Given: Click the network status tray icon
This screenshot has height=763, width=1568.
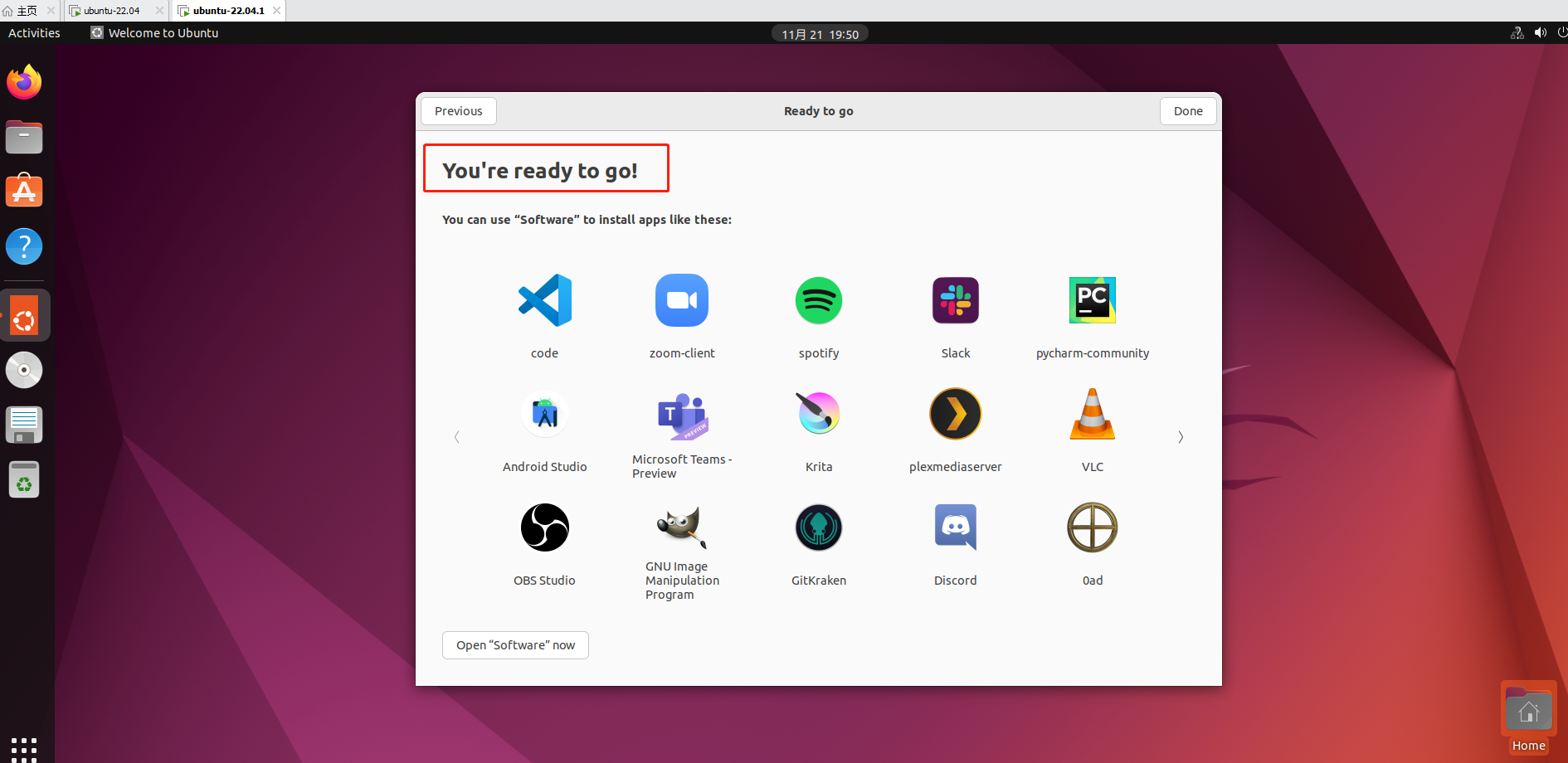Looking at the screenshot, I should tap(1517, 33).
